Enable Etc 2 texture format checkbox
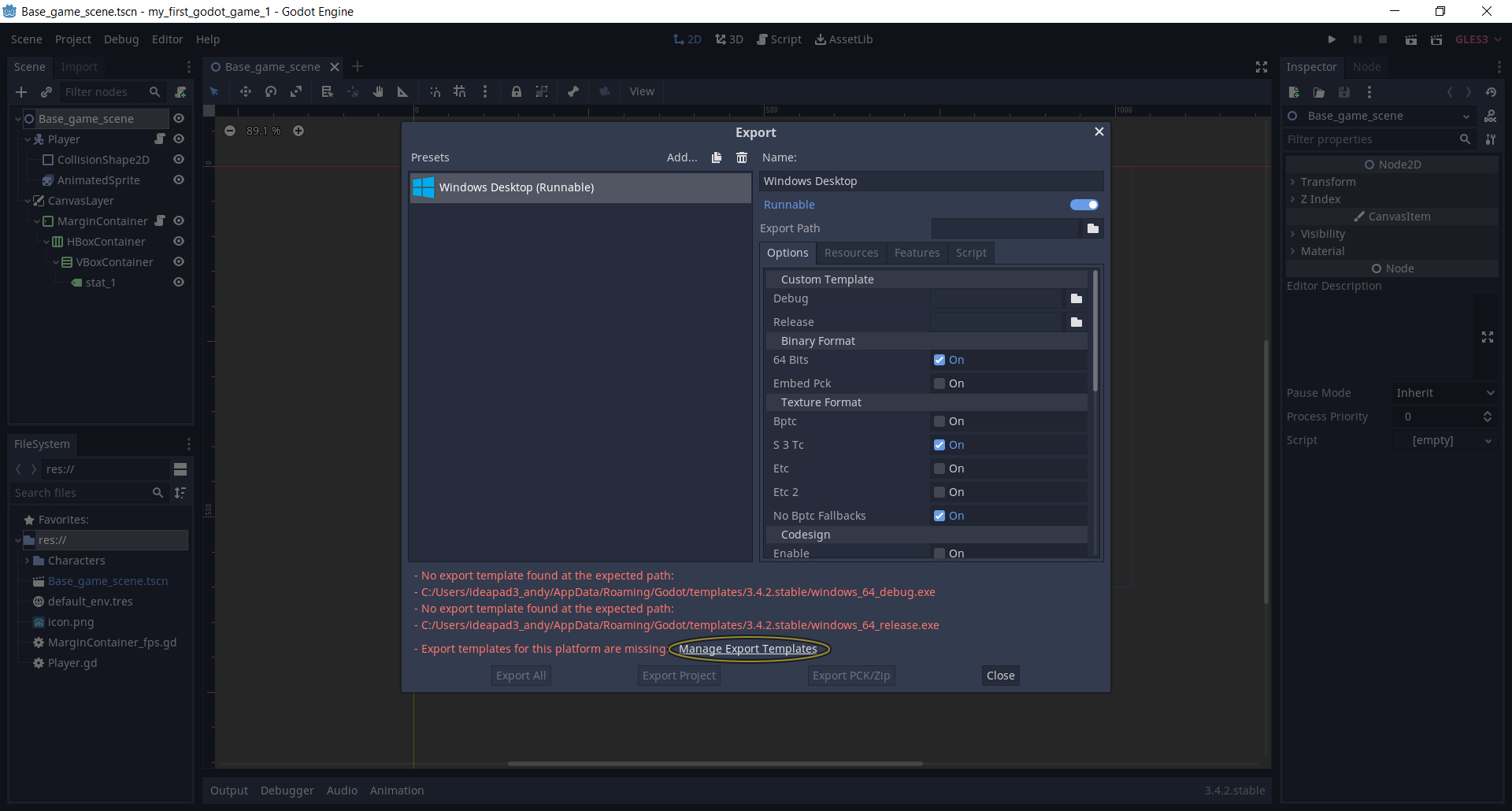 click(939, 492)
